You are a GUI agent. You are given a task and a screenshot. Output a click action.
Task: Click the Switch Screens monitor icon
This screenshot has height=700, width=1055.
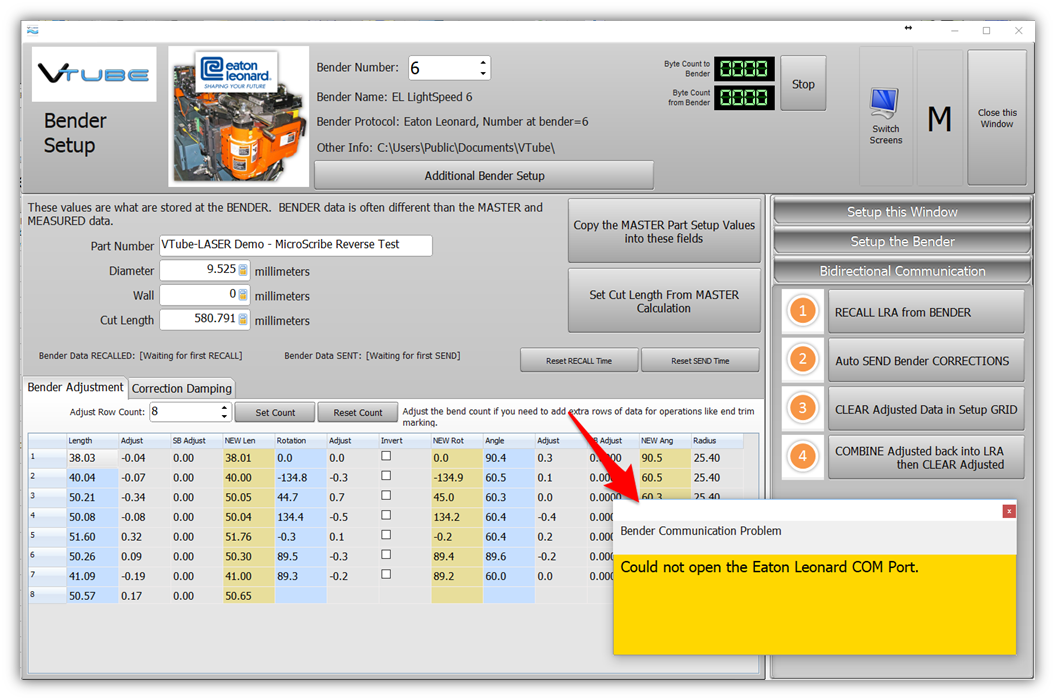(x=885, y=105)
